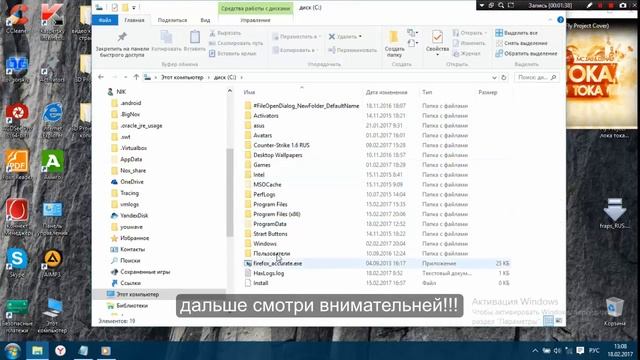The width and height of the screenshot is (640, 360).
Task: Click the help question mark icon
Action: coord(560,20)
